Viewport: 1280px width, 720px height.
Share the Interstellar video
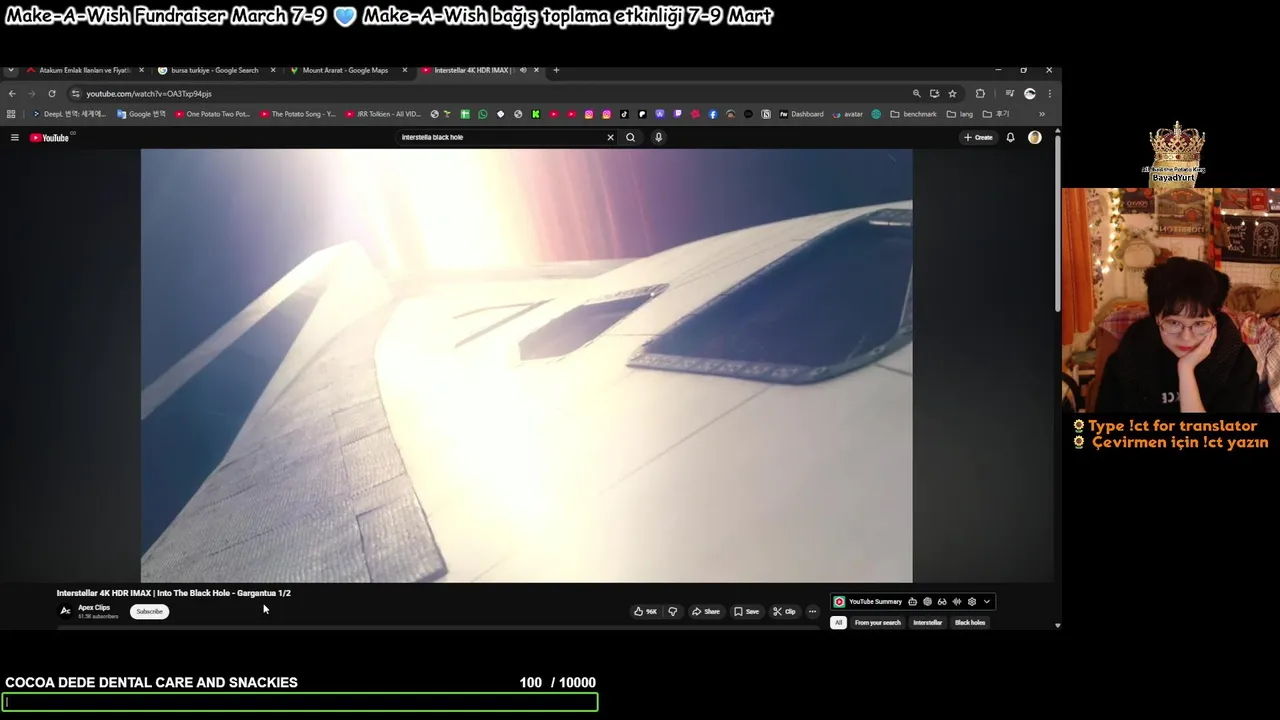[x=705, y=611]
